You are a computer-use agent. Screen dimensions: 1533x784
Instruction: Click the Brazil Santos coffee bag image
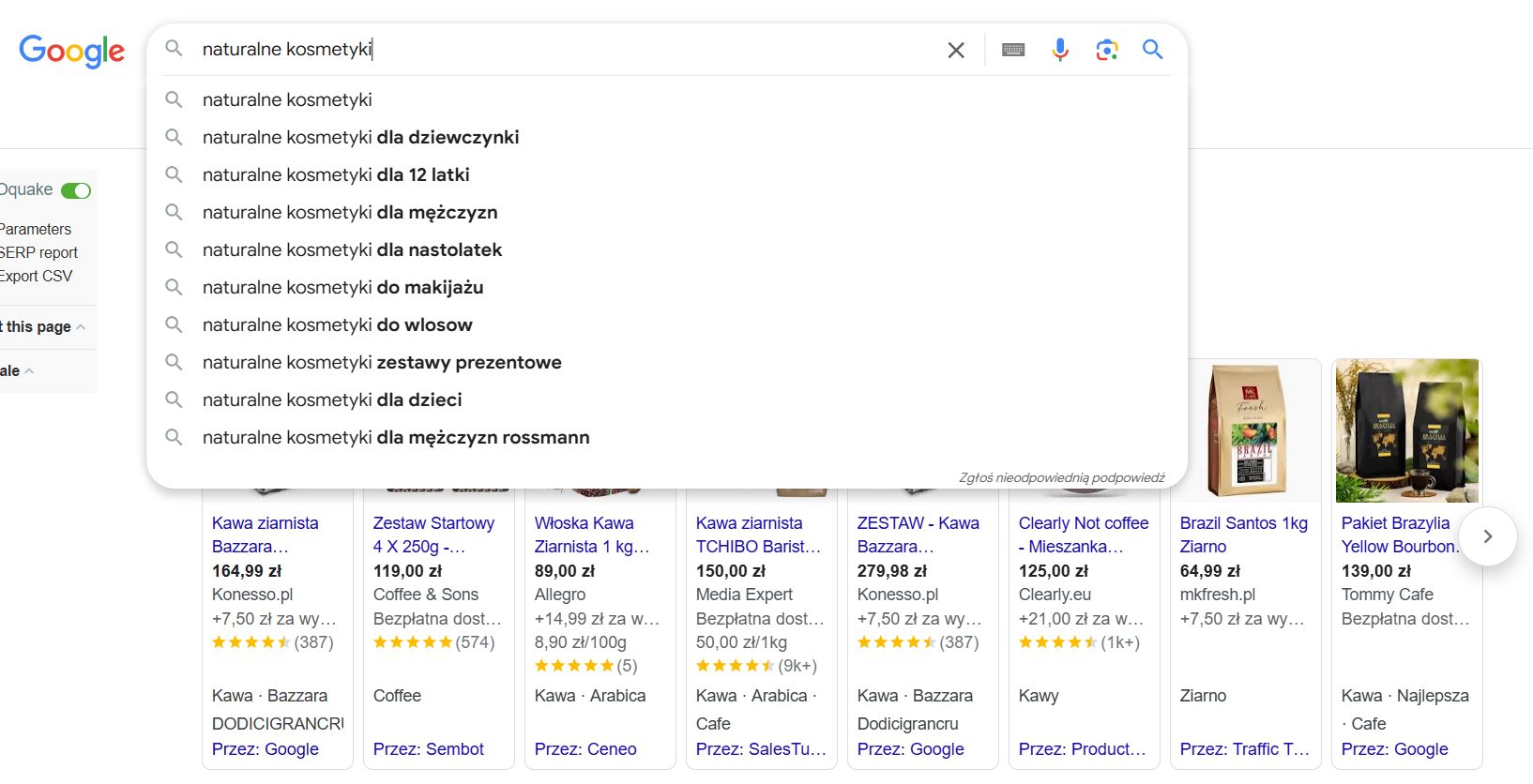coord(1246,430)
